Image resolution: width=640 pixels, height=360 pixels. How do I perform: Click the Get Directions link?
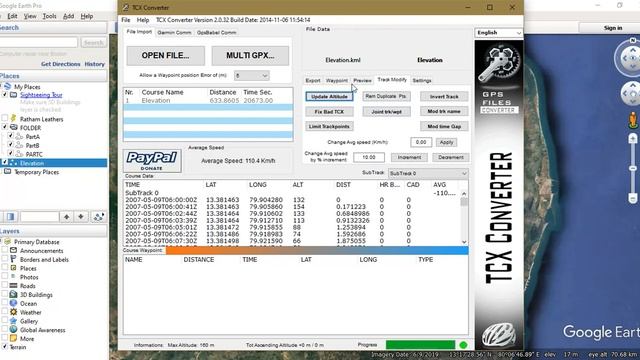60,64
